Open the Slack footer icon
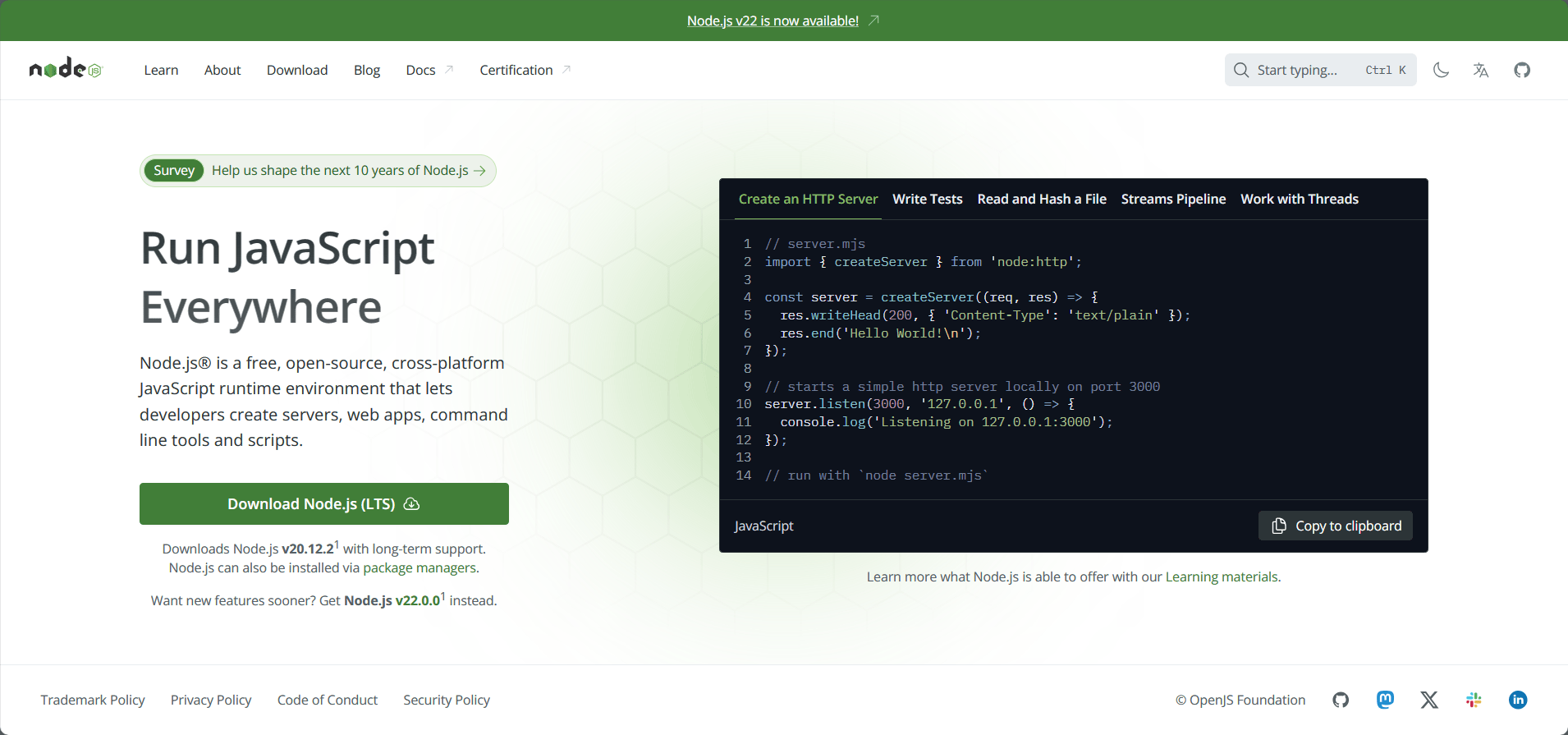The height and width of the screenshot is (735, 1568). click(1474, 700)
